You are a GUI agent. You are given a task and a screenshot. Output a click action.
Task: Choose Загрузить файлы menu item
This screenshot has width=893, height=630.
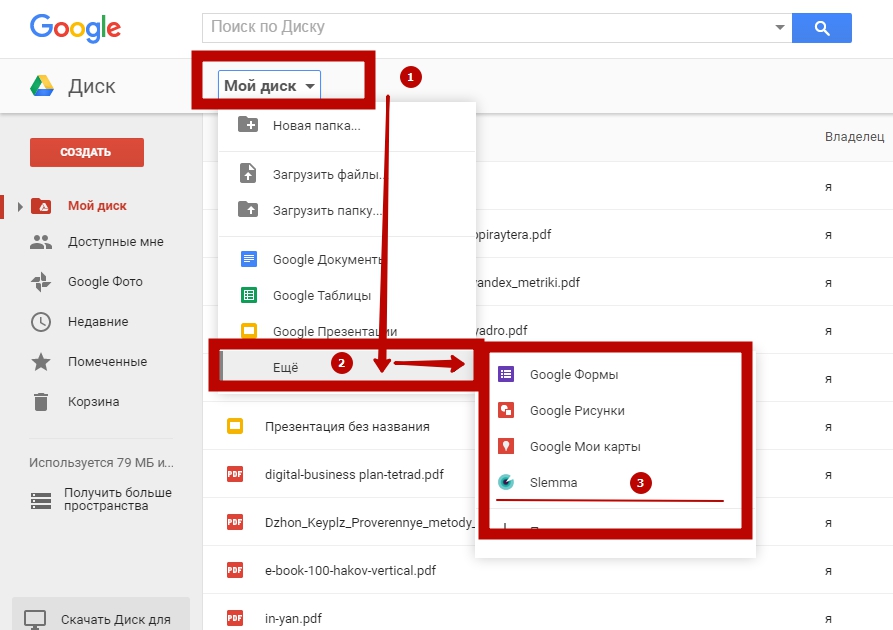coord(347,174)
